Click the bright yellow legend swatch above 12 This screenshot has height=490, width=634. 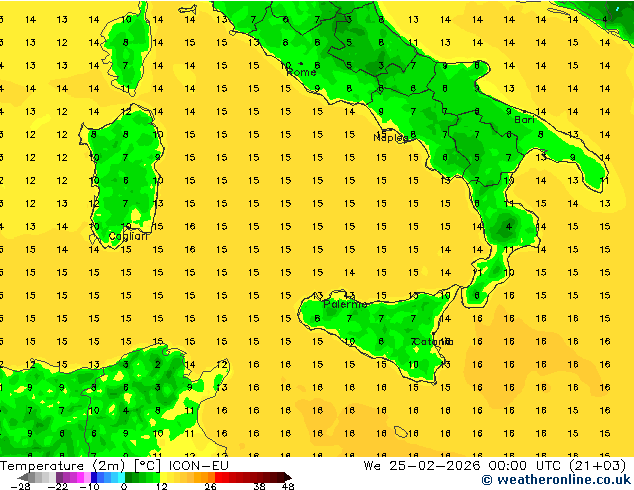[163, 477]
